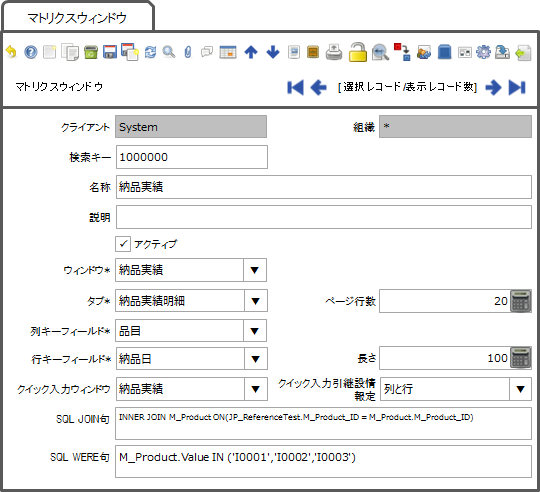Screen dimensions: 540x492
Task: Switch to マトリクスウィンドウ tab
Action: (77, 18)
